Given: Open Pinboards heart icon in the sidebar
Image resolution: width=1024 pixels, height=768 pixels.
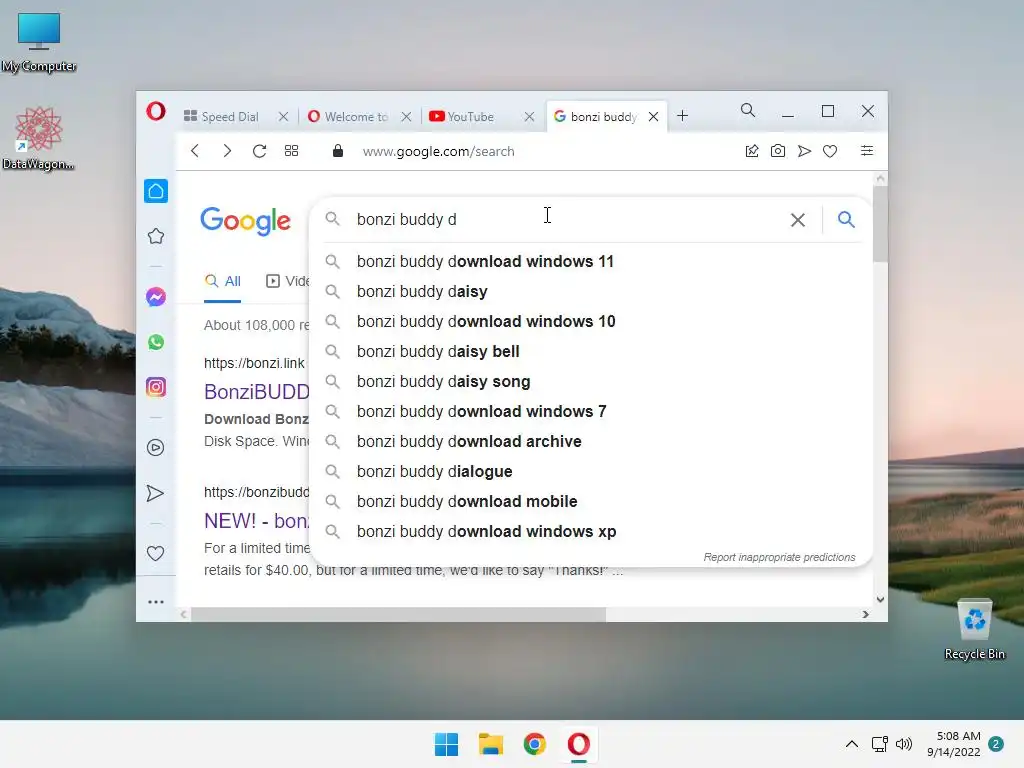Looking at the screenshot, I should 155,554.
